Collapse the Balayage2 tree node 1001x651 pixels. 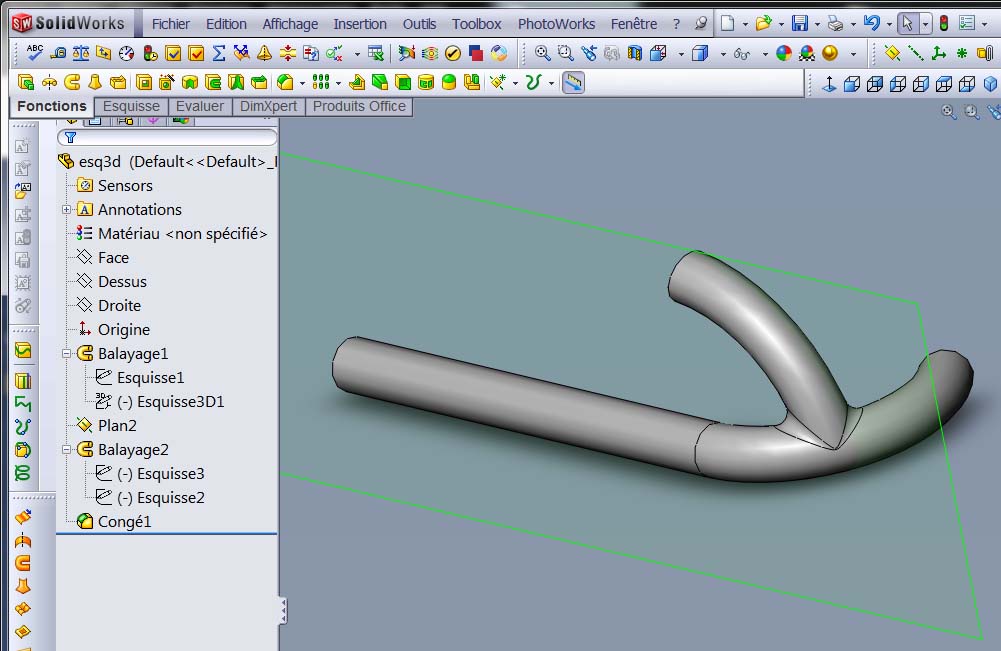pyautogui.click(x=66, y=450)
